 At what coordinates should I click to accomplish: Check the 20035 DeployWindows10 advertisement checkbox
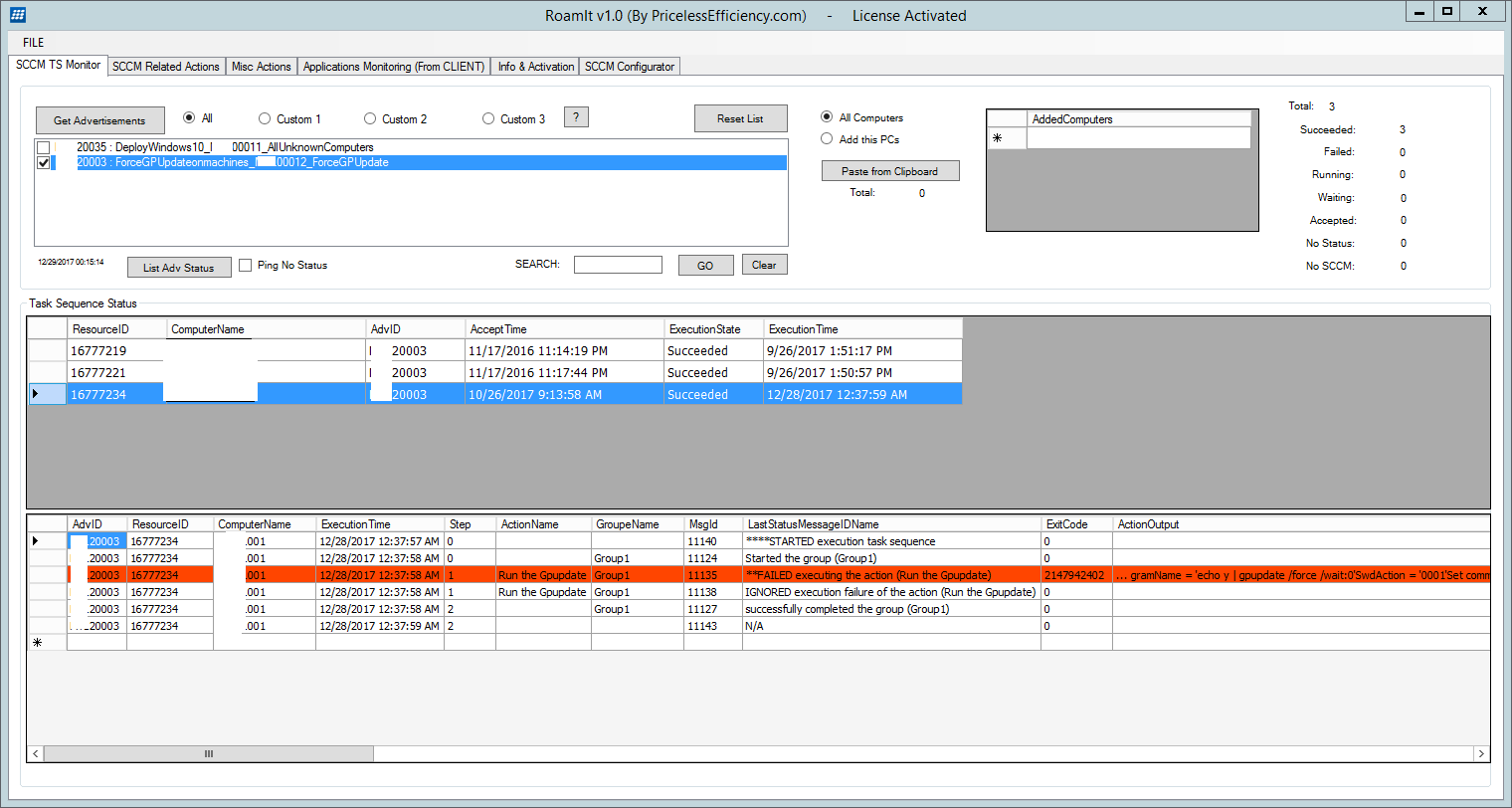point(44,147)
